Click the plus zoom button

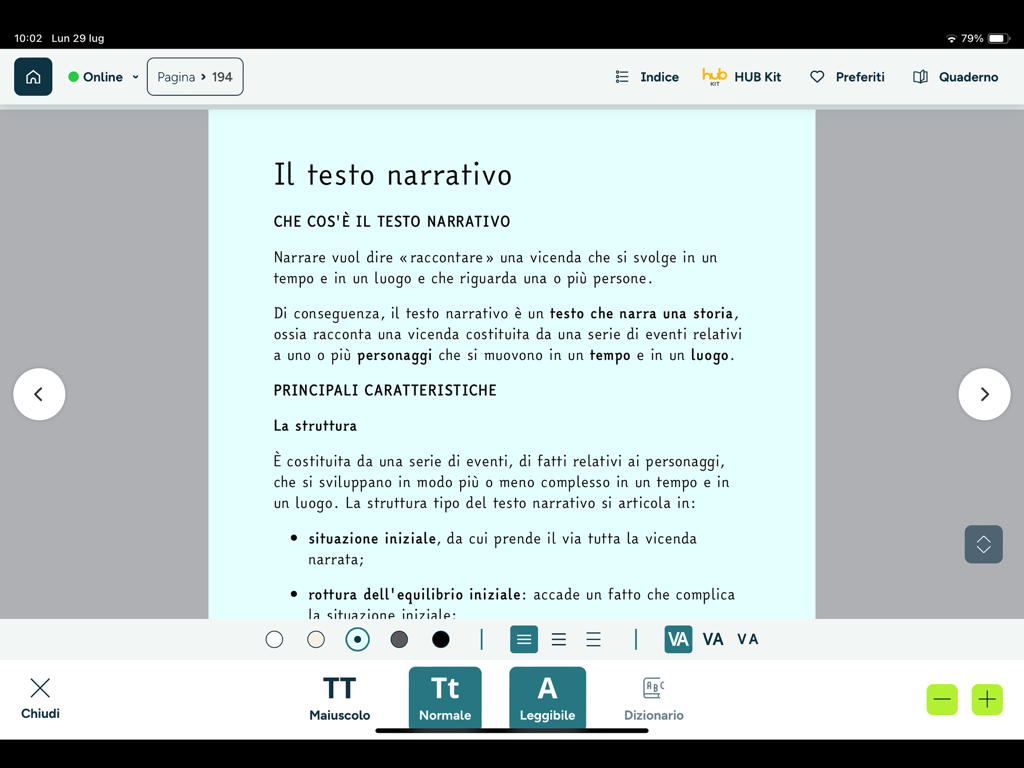tap(986, 699)
